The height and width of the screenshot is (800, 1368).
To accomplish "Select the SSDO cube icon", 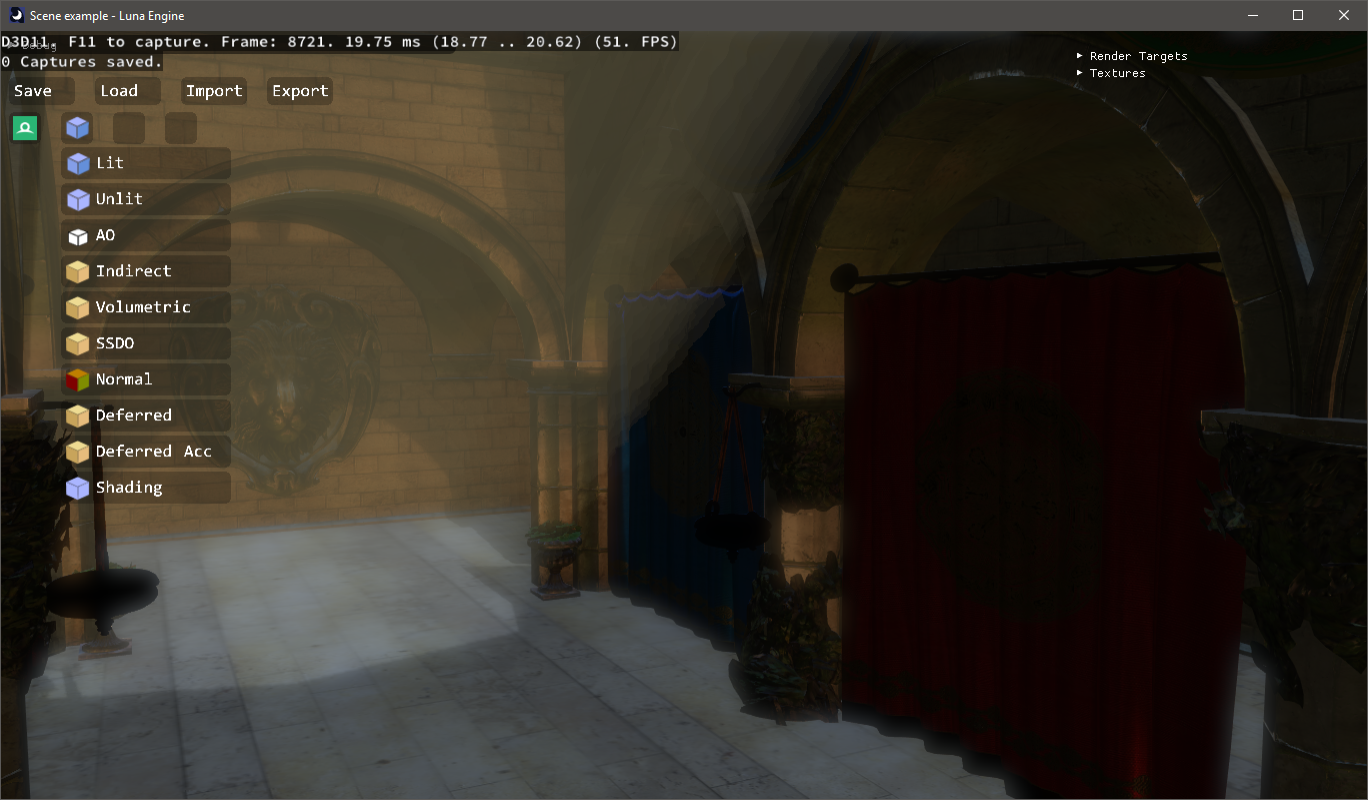I will pyautogui.click(x=78, y=344).
